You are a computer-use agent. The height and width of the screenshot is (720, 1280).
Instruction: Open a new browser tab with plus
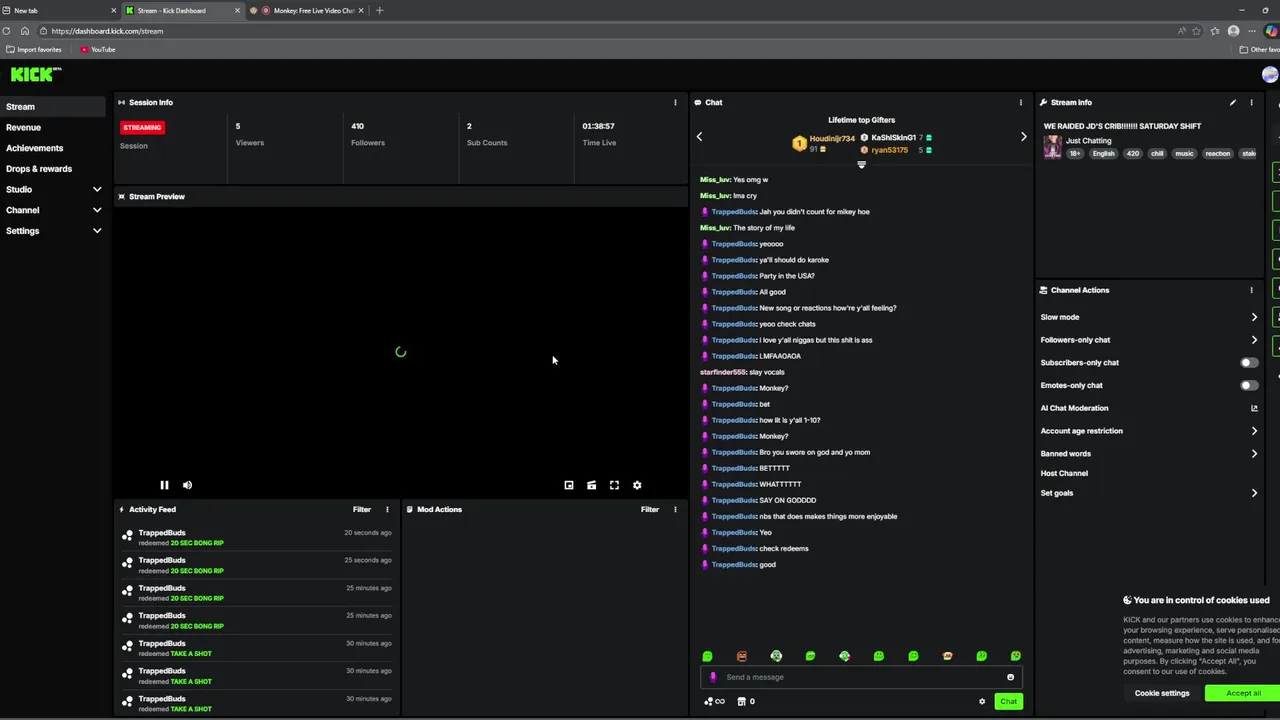coord(379,10)
